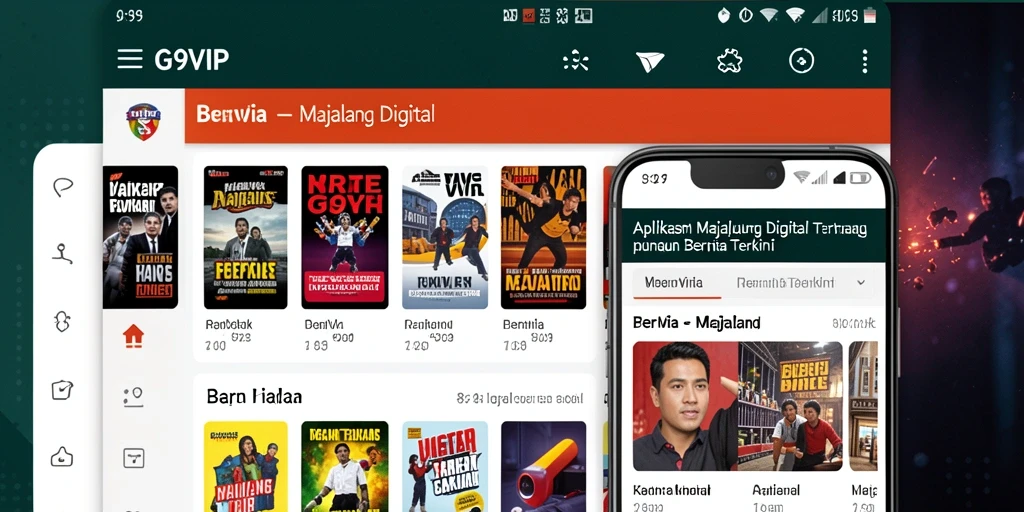Open the Majalus cover above Rantetak
The height and width of the screenshot is (512, 1024).
[246, 237]
